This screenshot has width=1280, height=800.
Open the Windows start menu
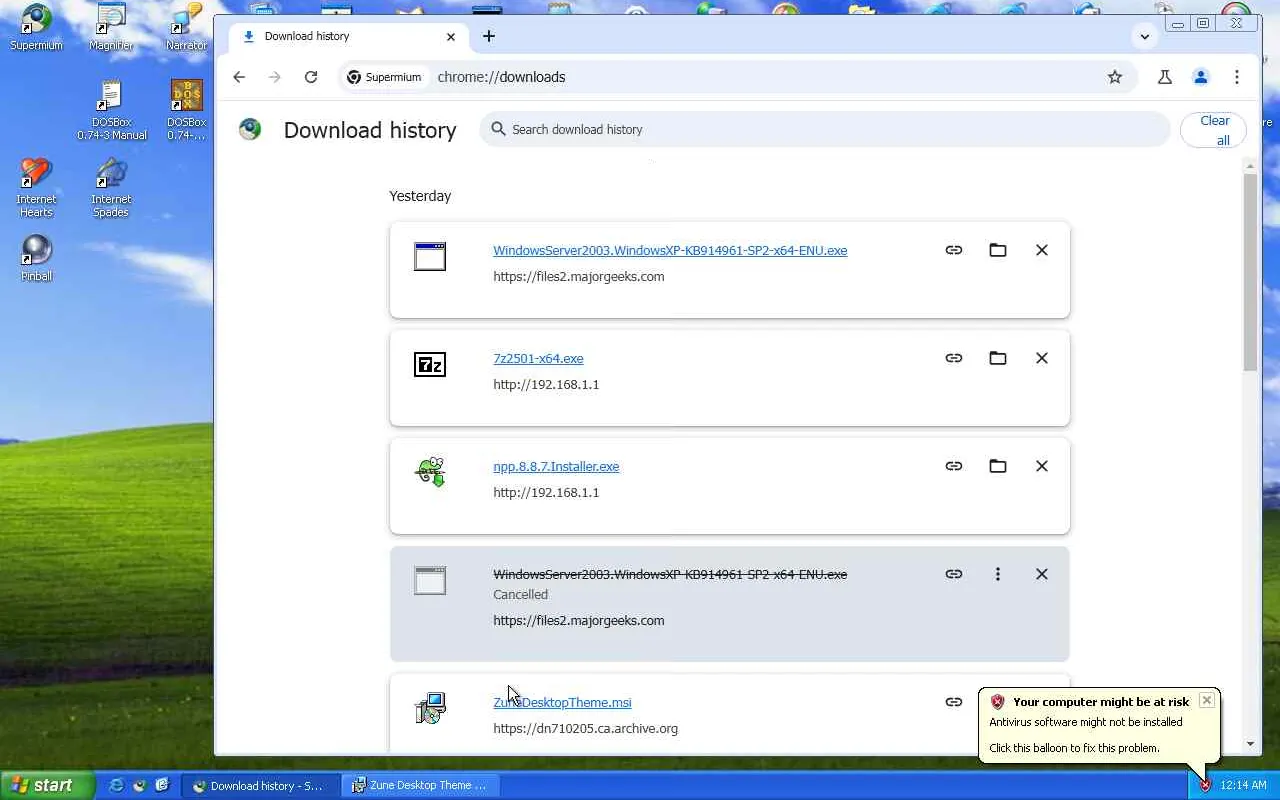point(47,785)
